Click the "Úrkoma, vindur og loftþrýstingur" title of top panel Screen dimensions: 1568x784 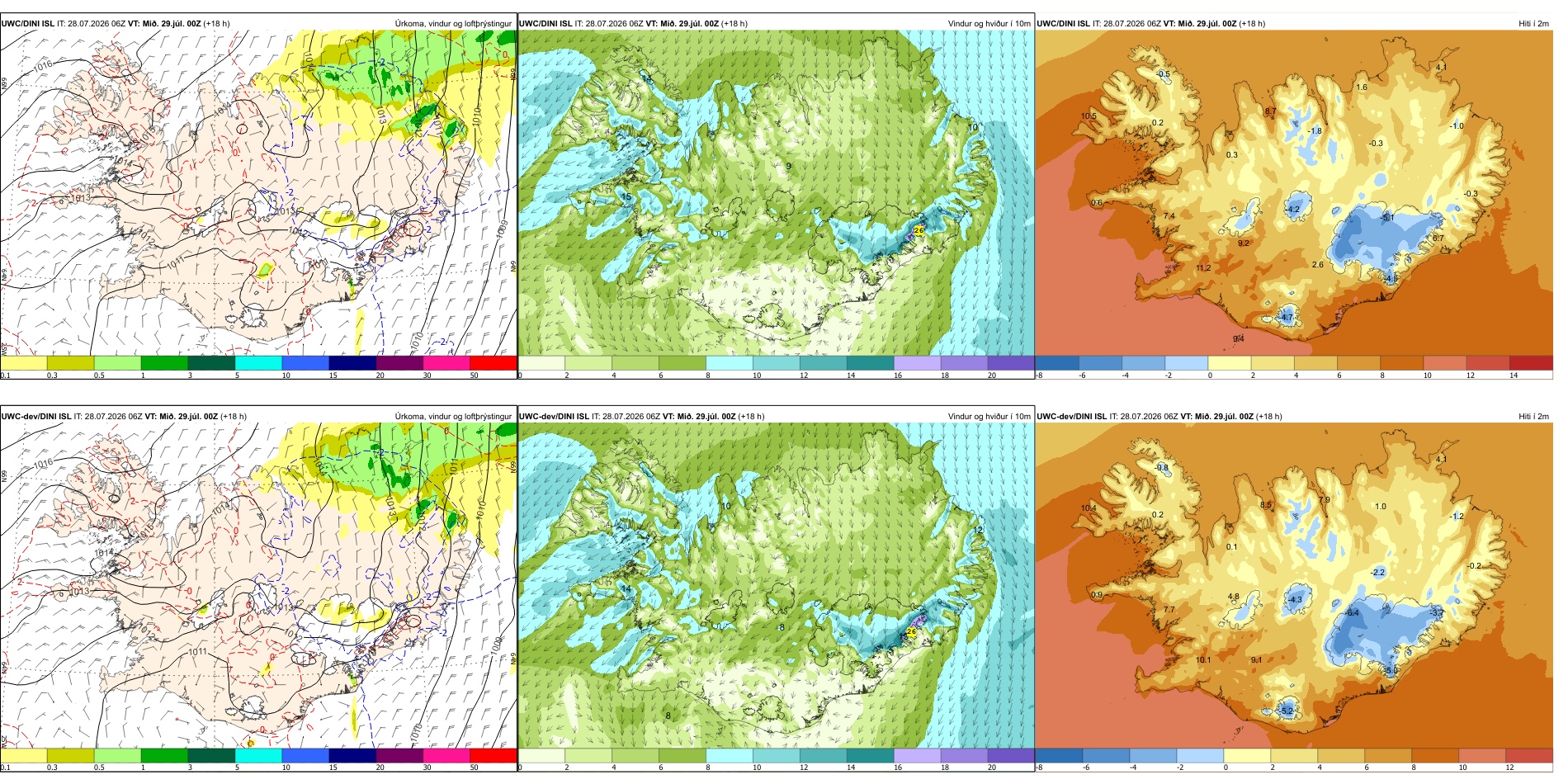coord(453,24)
